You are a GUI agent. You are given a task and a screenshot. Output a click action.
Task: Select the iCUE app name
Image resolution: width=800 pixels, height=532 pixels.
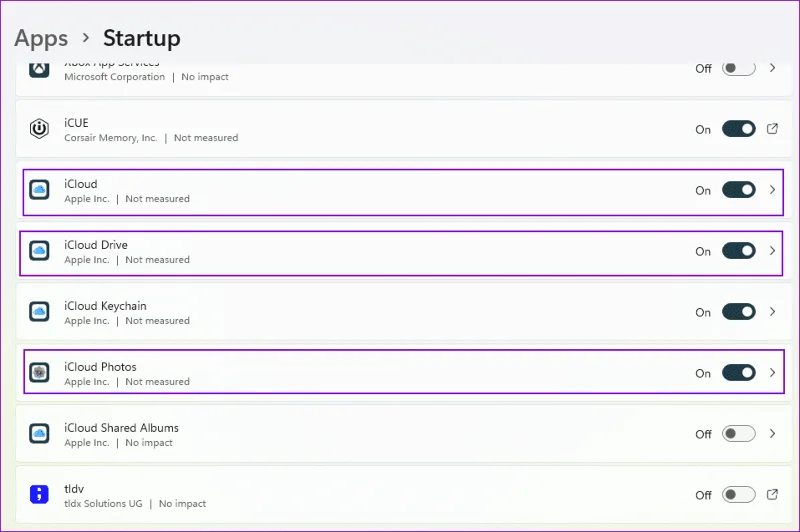pyautogui.click(x=77, y=123)
